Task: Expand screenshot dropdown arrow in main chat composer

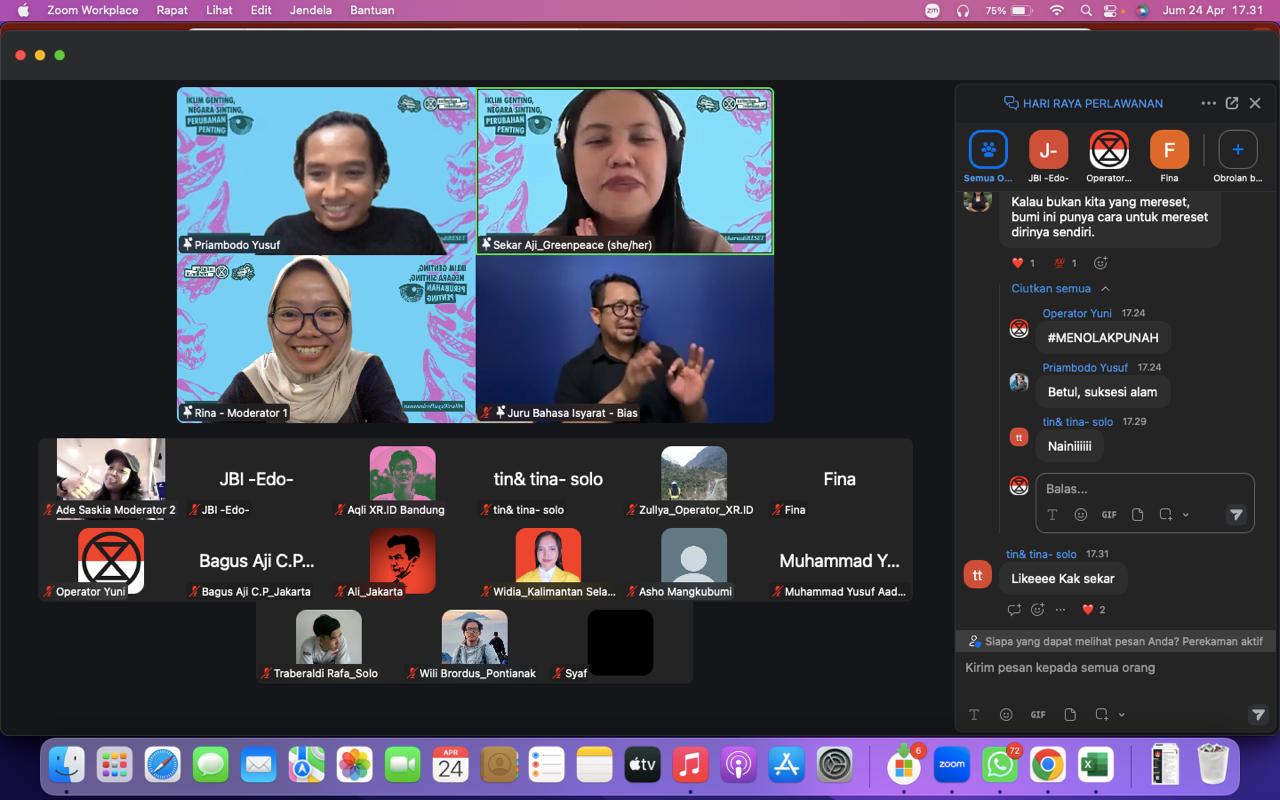Action: coord(1122,714)
